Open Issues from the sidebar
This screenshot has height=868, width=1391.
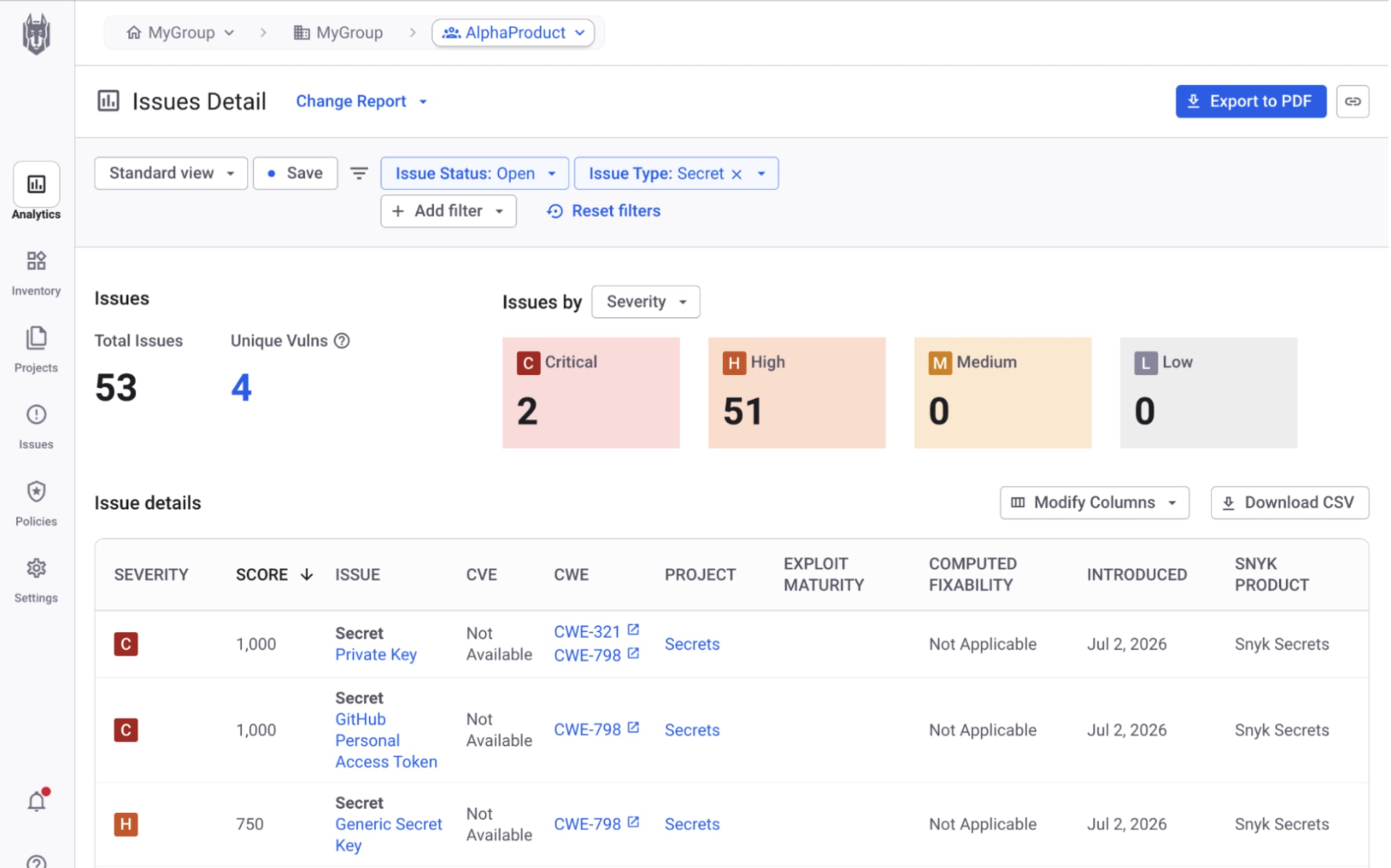[x=36, y=427]
